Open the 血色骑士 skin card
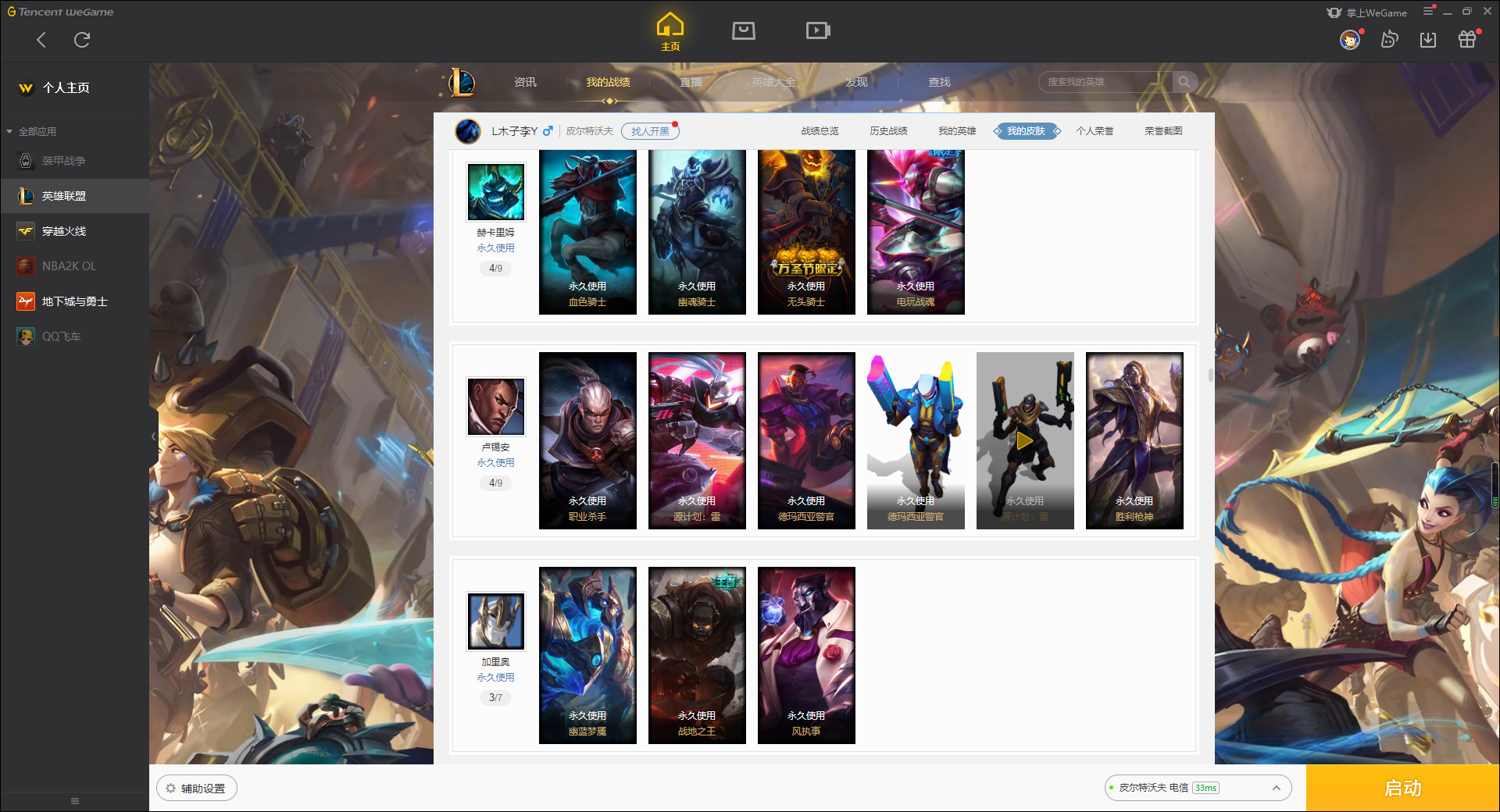This screenshot has width=1500, height=812. tap(587, 233)
